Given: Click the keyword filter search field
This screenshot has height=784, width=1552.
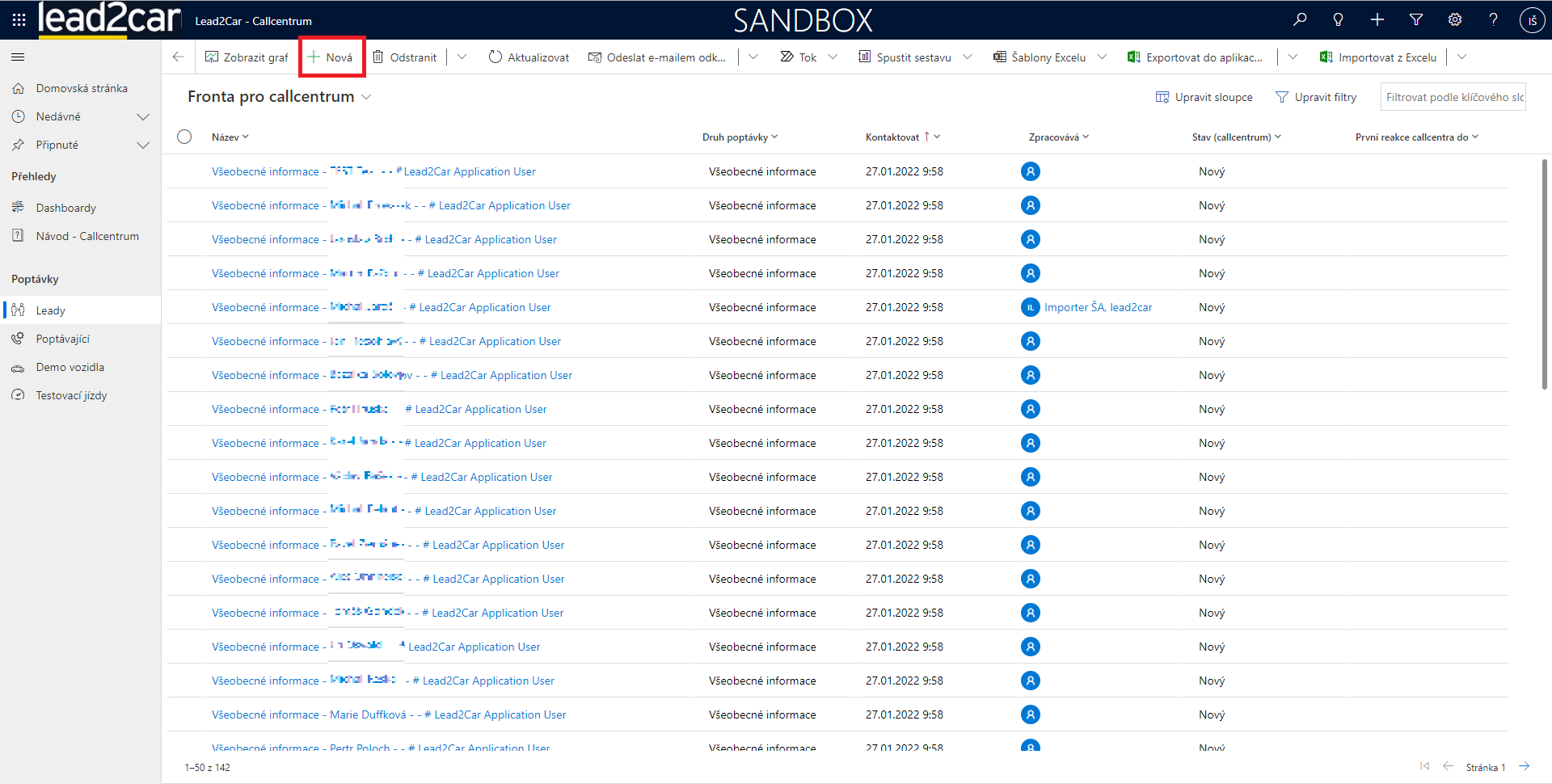Looking at the screenshot, I should pyautogui.click(x=1453, y=97).
